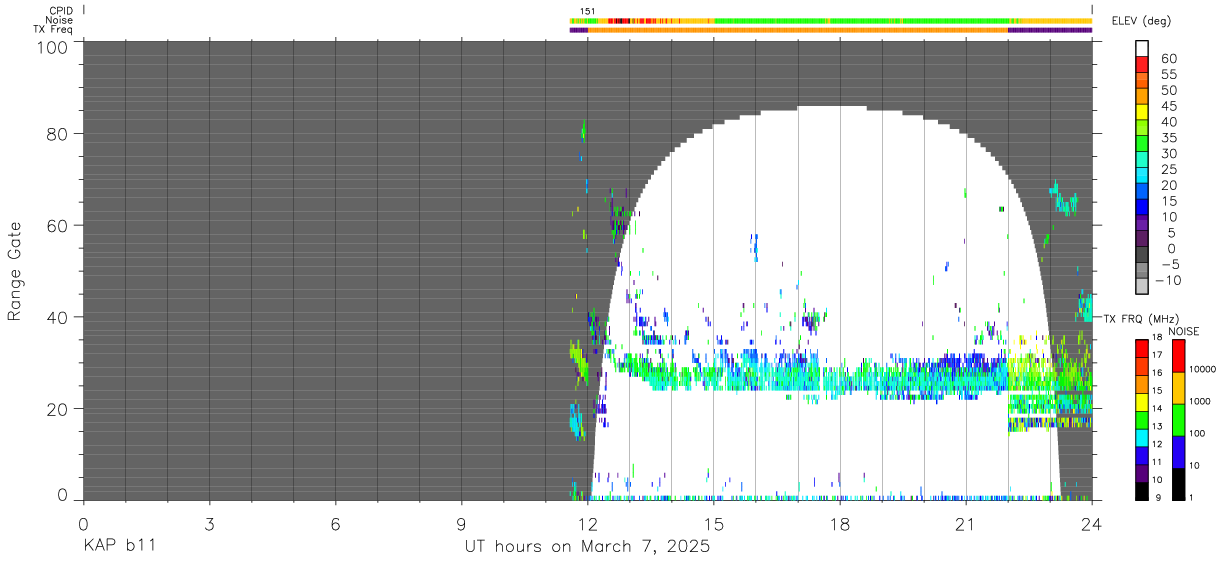The height and width of the screenshot is (567, 1228).
Task: Click the '80' tick label on Range Gate axis
Action: coord(58,134)
